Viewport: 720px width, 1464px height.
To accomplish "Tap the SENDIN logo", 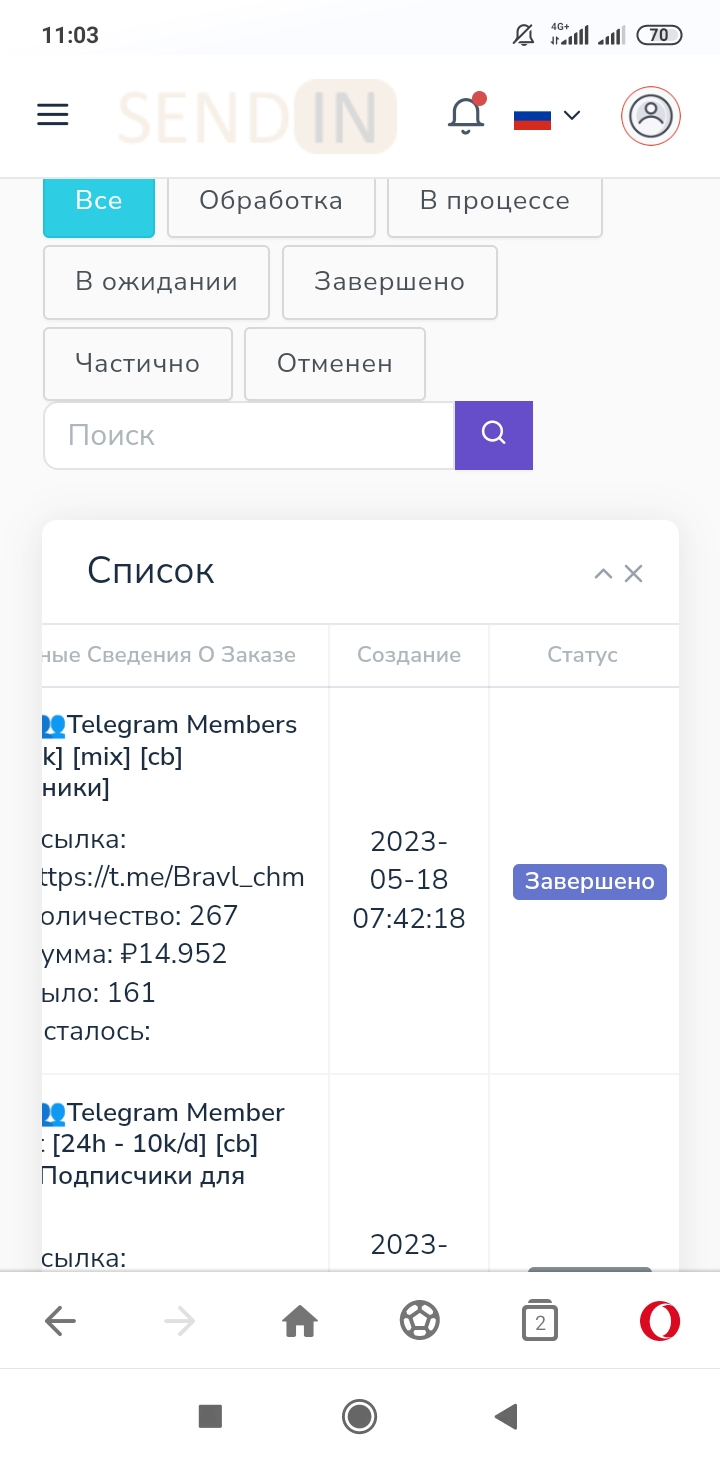I will (x=257, y=116).
